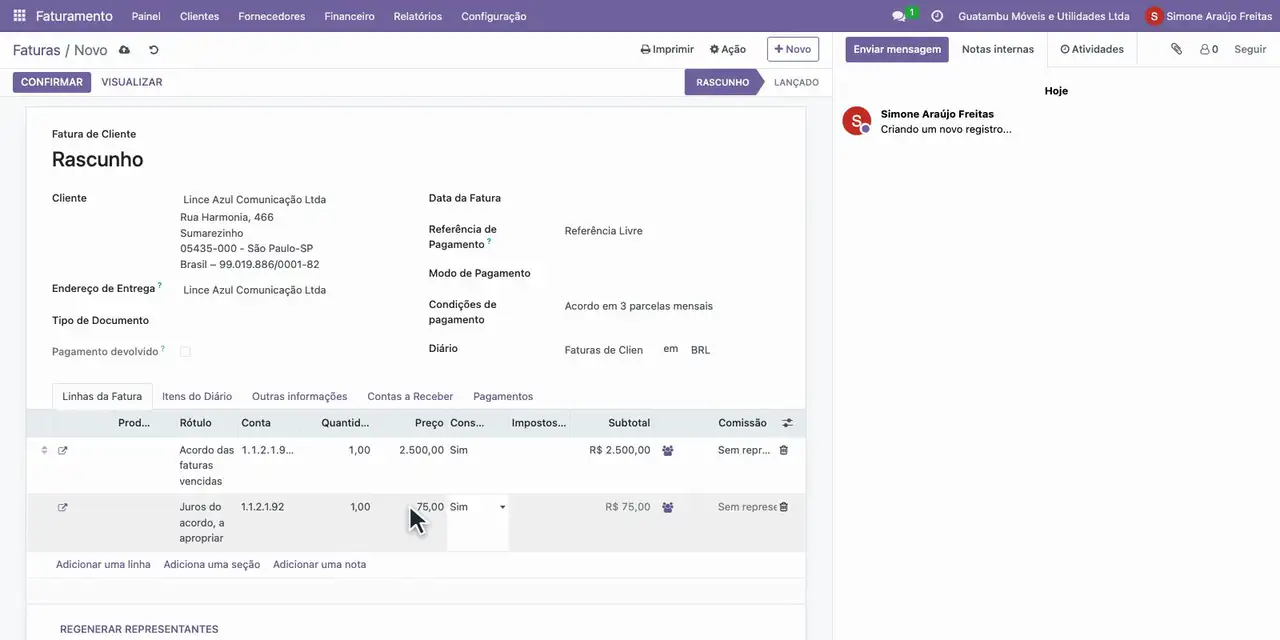Open the Ação dropdown menu
1280x640 pixels.
(x=728, y=49)
